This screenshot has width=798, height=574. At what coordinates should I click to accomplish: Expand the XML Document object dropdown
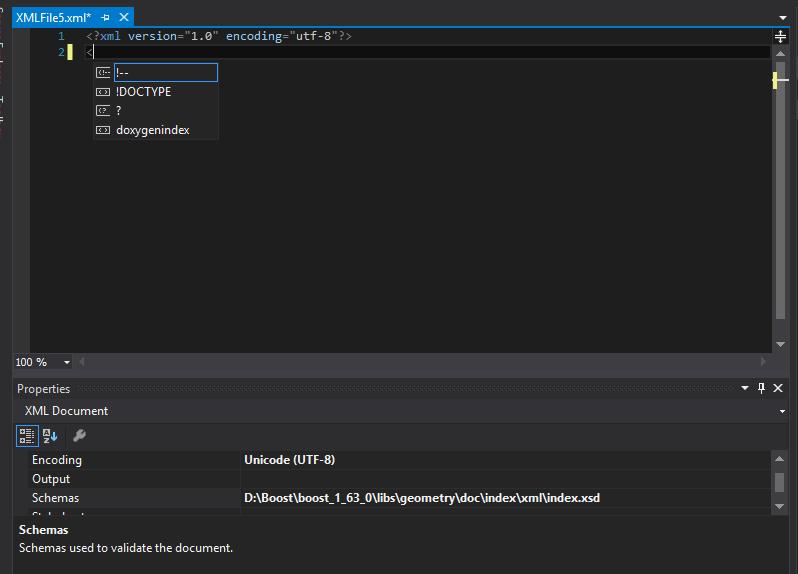782,411
